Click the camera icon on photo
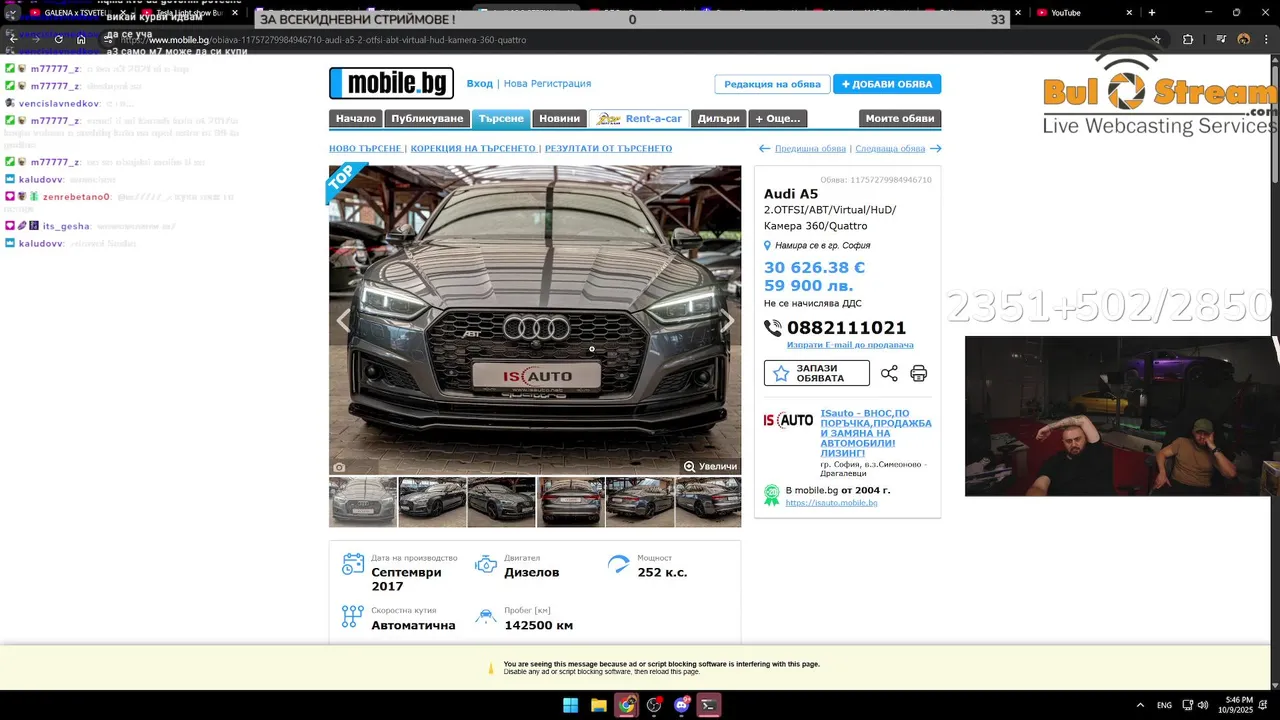Screen dimensions: 1280x720 click(340, 467)
